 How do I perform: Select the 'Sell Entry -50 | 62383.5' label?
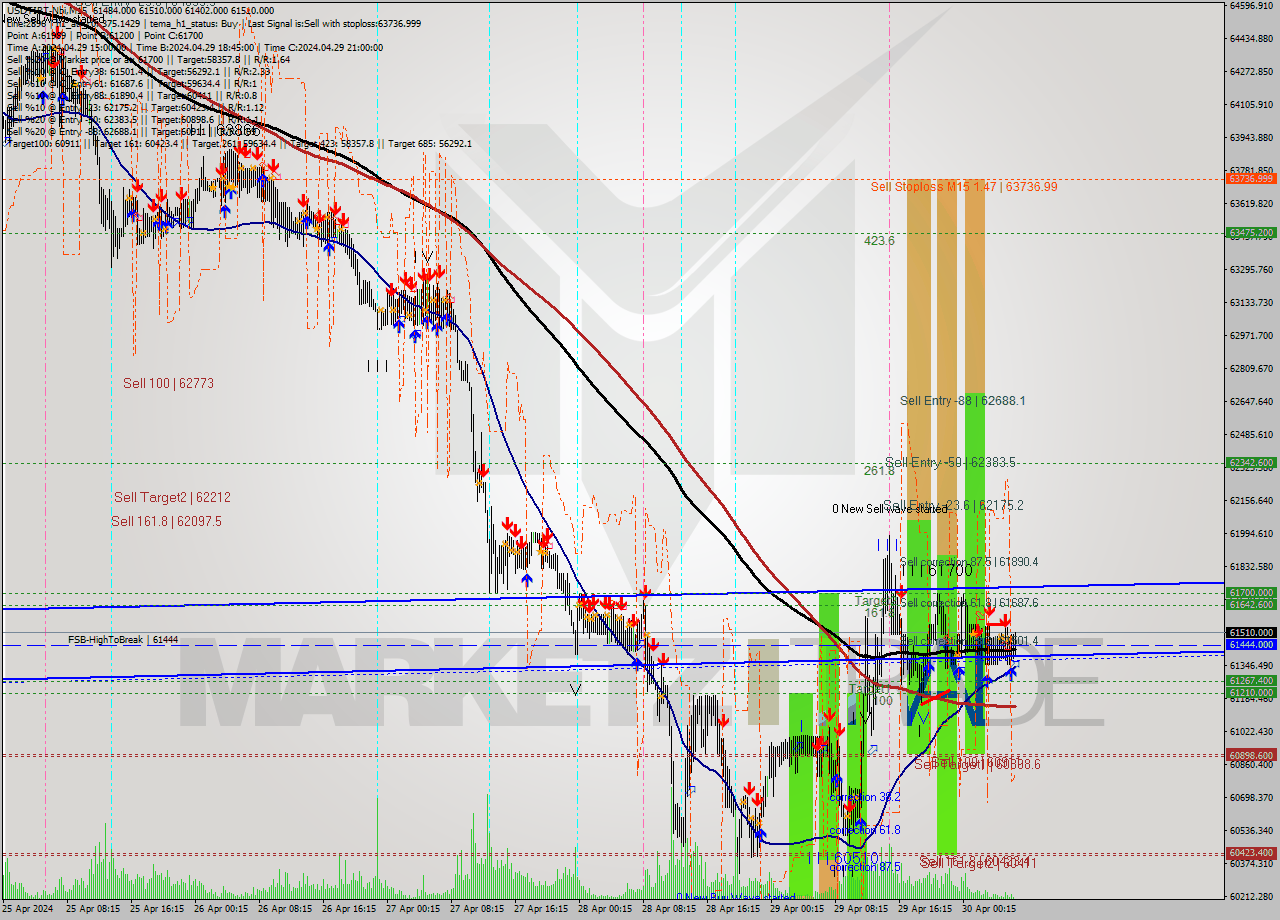click(x=950, y=463)
